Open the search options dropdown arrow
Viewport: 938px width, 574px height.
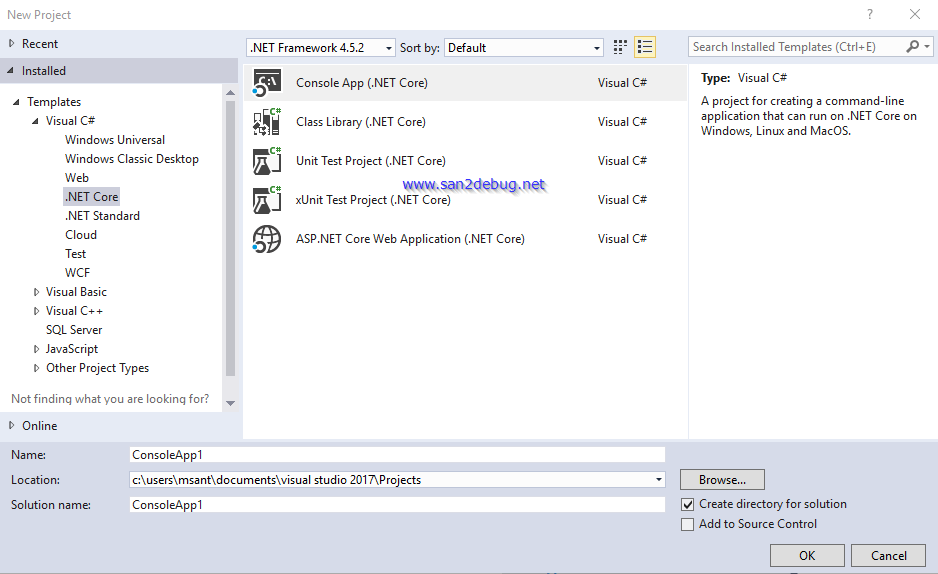[x=927, y=47]
